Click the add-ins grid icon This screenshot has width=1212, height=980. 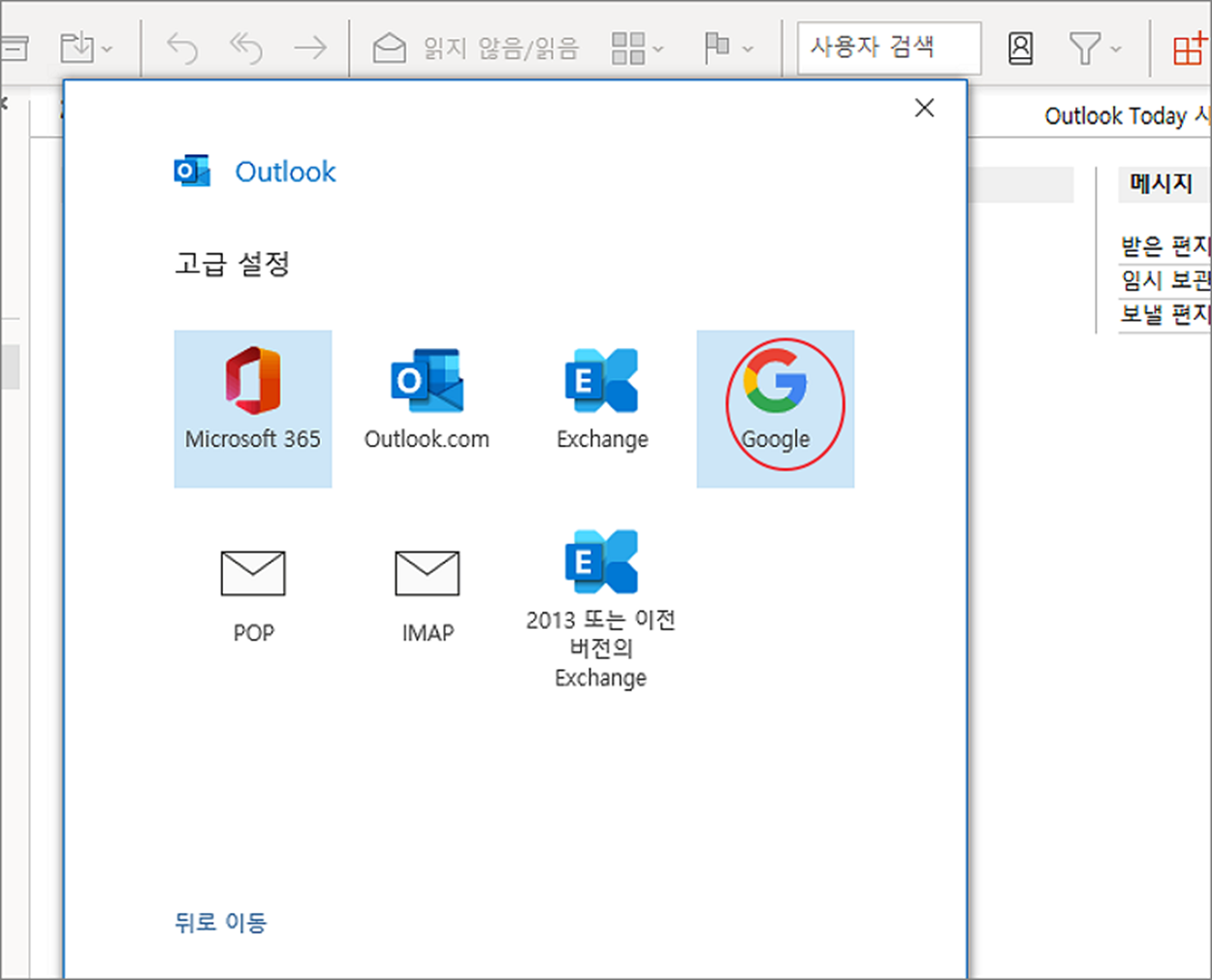[1189, 47]
